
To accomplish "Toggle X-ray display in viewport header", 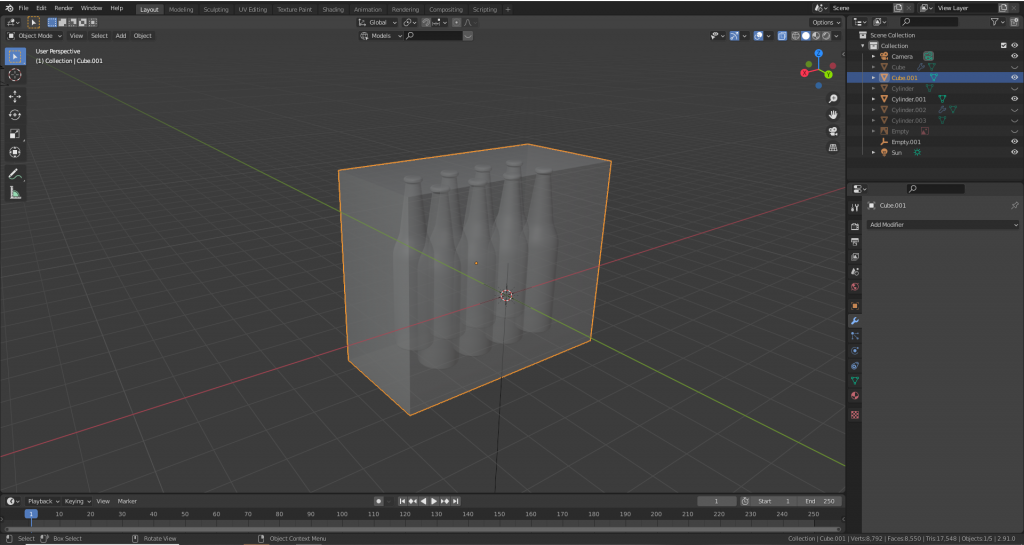I will click(x=782, y=36).
